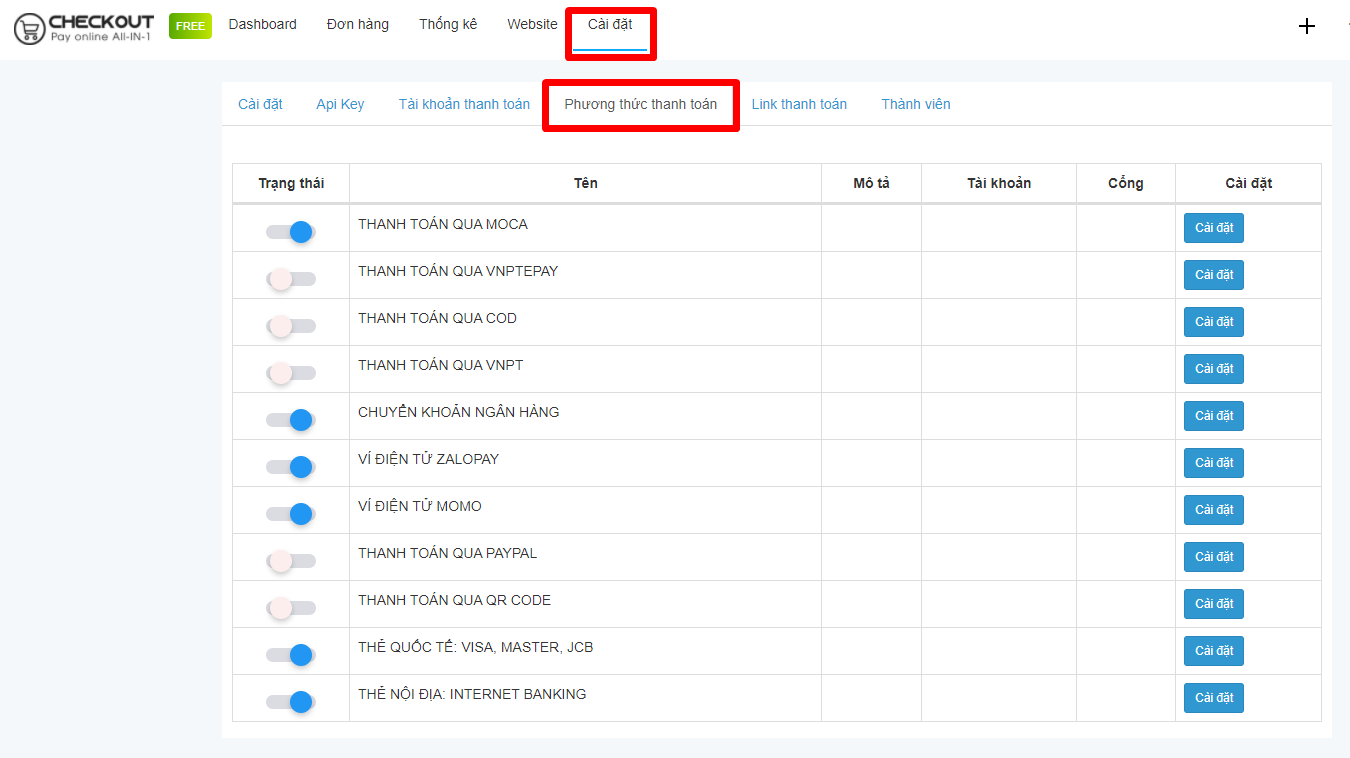Click Cài đặt button for VNPTEPAY
The width and height of the screenshot is (1350, 758).
[x=1214, y=275]
